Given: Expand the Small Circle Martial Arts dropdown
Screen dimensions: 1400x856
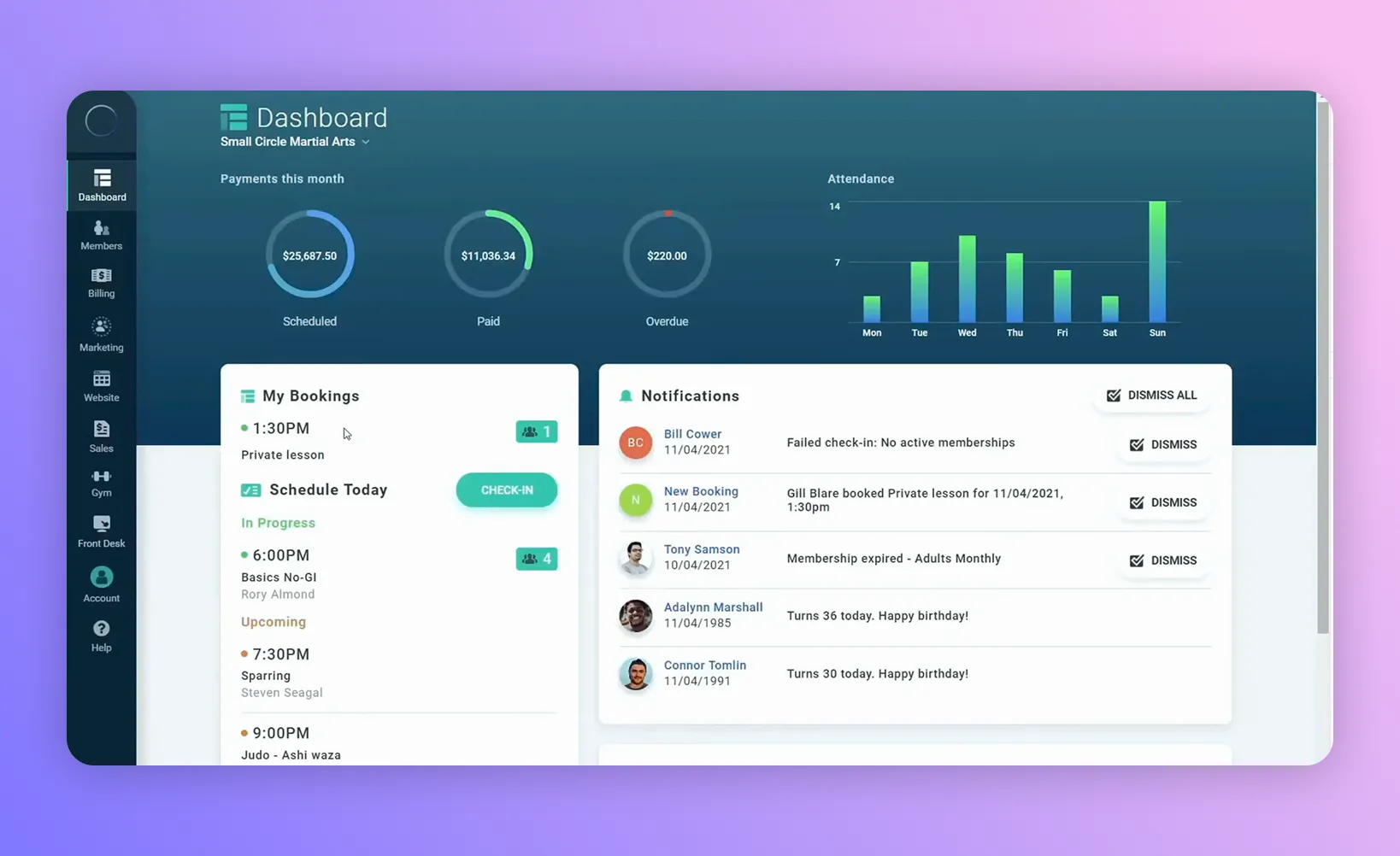Looking at the screenshot, I should [368, 142].
